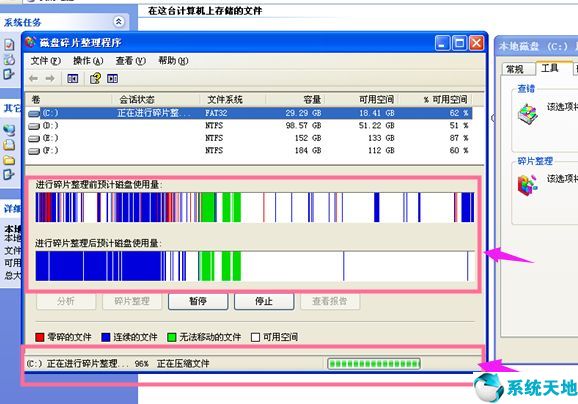The width and height of the screenshot is (578, 404).
Task: Open the 操作(A) menu
Action: coord(88,61)
